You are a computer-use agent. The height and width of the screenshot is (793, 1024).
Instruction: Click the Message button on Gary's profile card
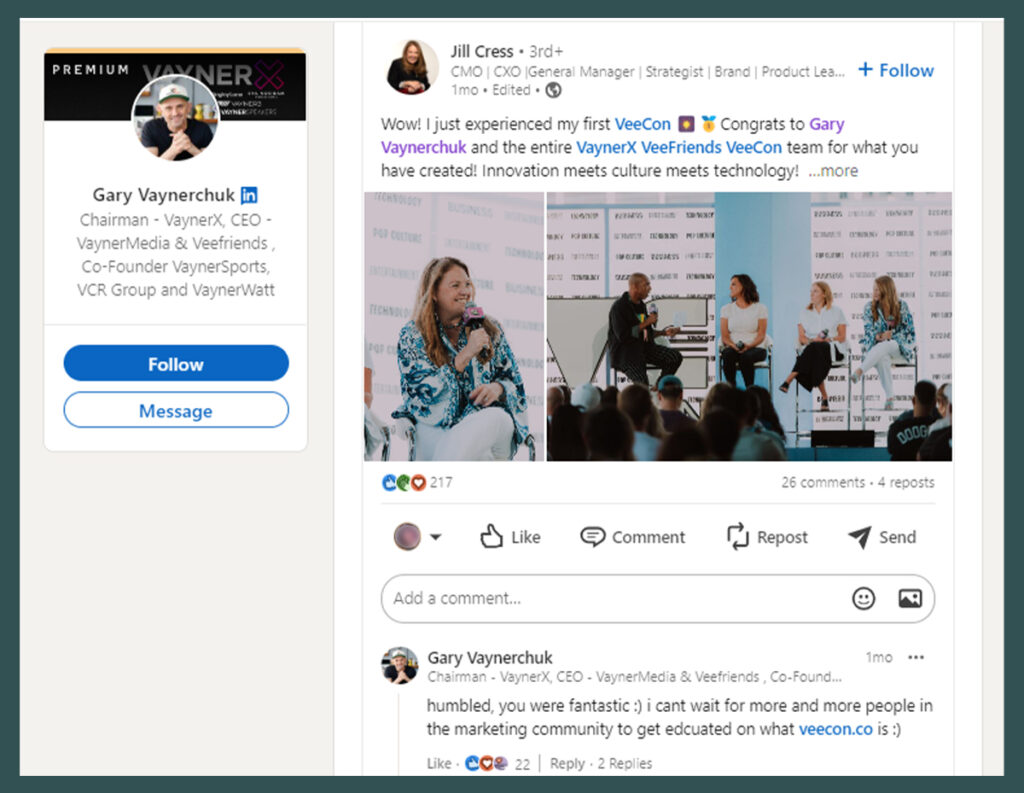[175, 410]
